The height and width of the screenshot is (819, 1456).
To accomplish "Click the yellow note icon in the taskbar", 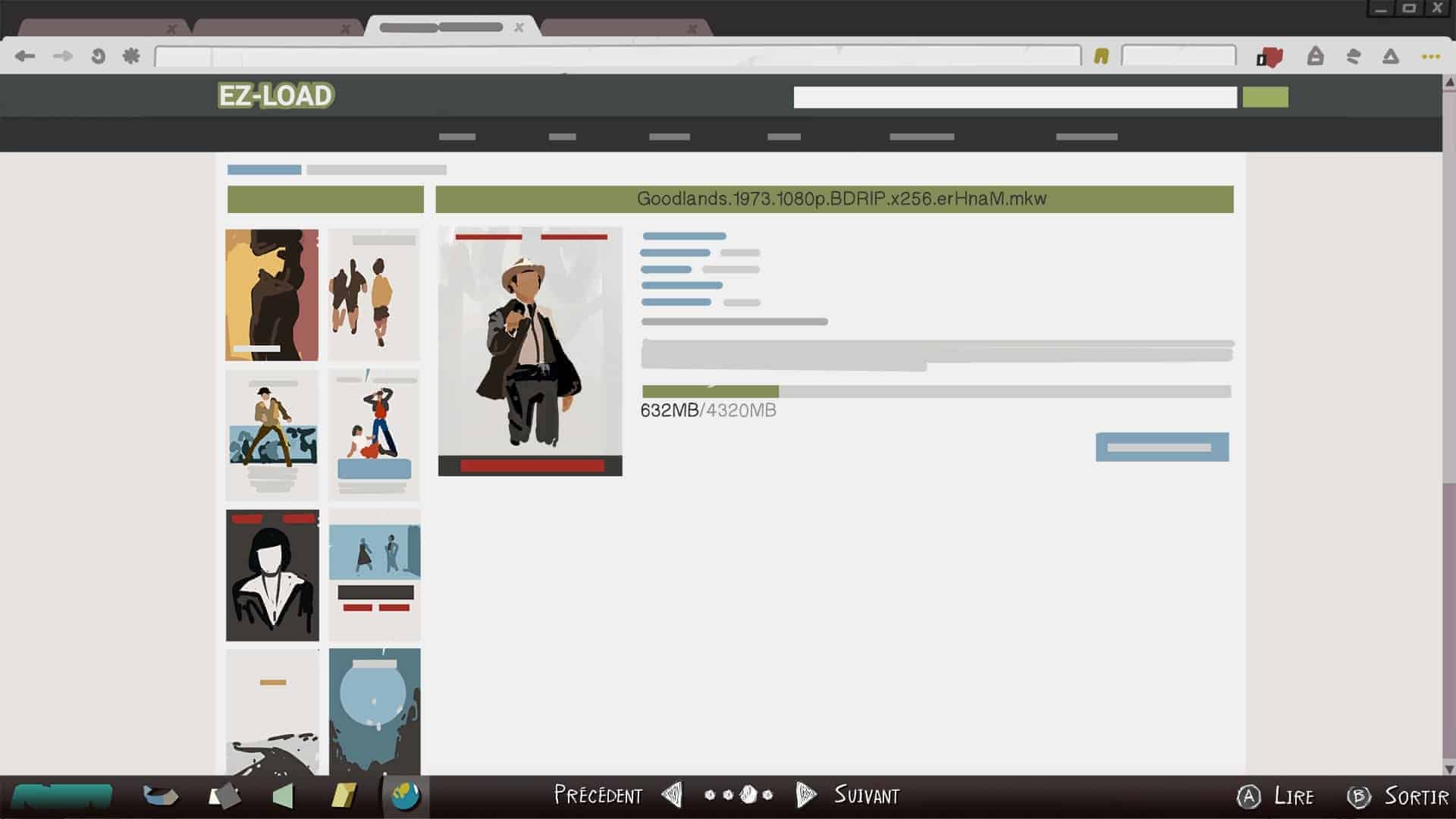I will coord(344,795).
